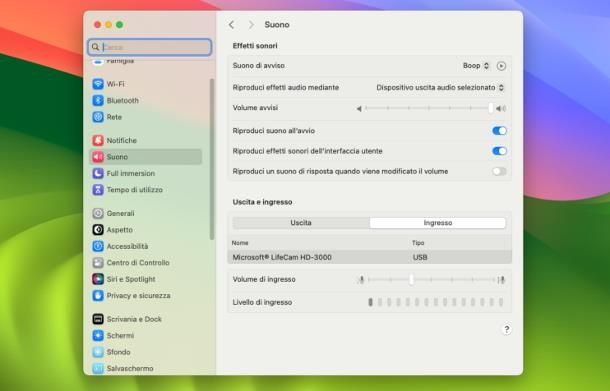Open Siri e Spotlight icon

[98, 279]
